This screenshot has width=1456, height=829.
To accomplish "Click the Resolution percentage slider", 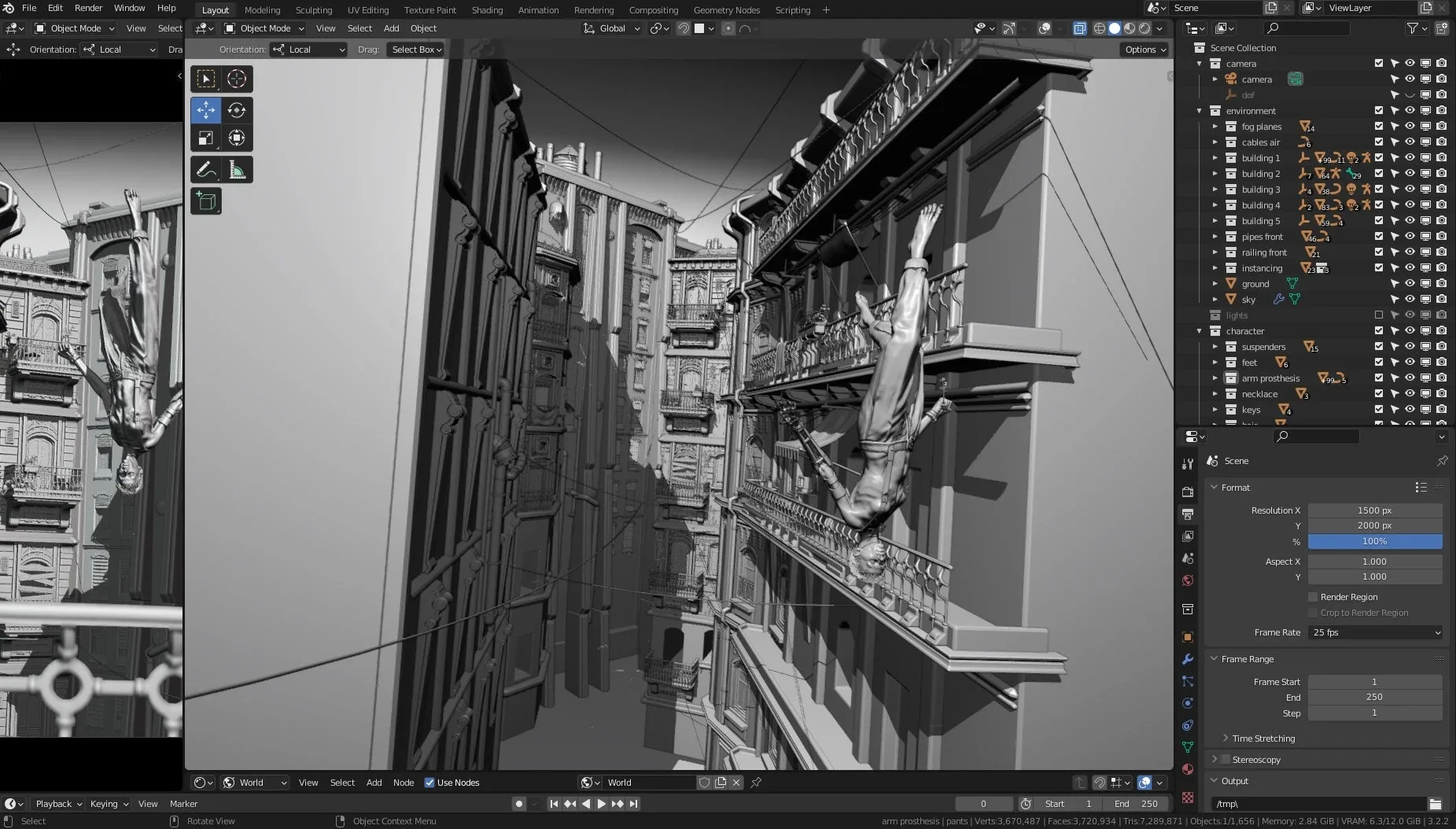I will click(1374, 541).
